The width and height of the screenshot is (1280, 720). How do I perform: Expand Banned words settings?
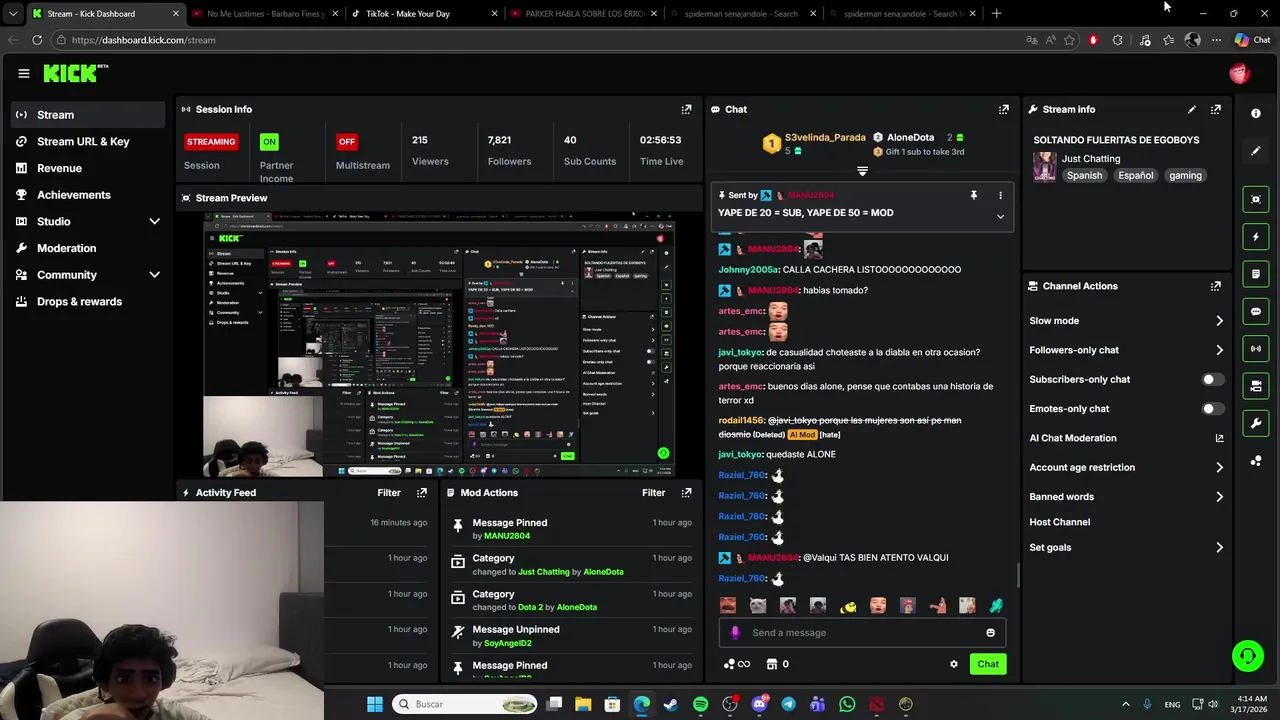[1219, 496]
